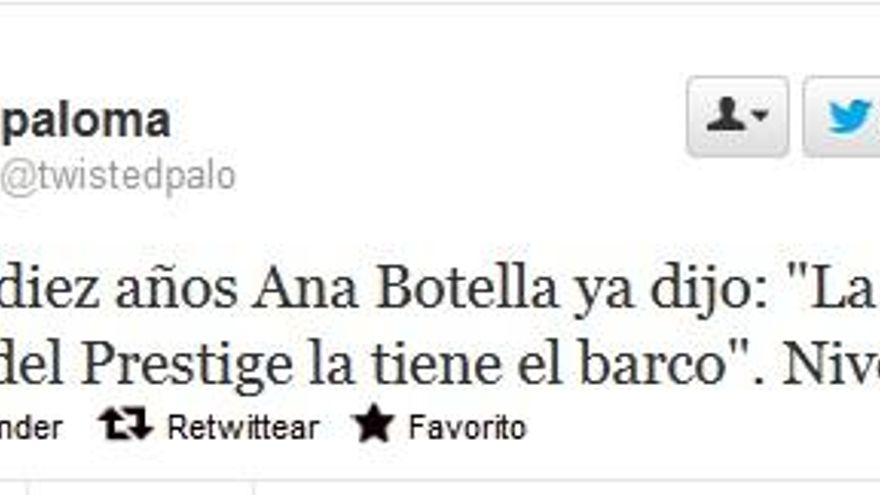Click the retweet arrows icon
Image resolution: width=880 pixels, height=495 pixels.
(125, 423)
